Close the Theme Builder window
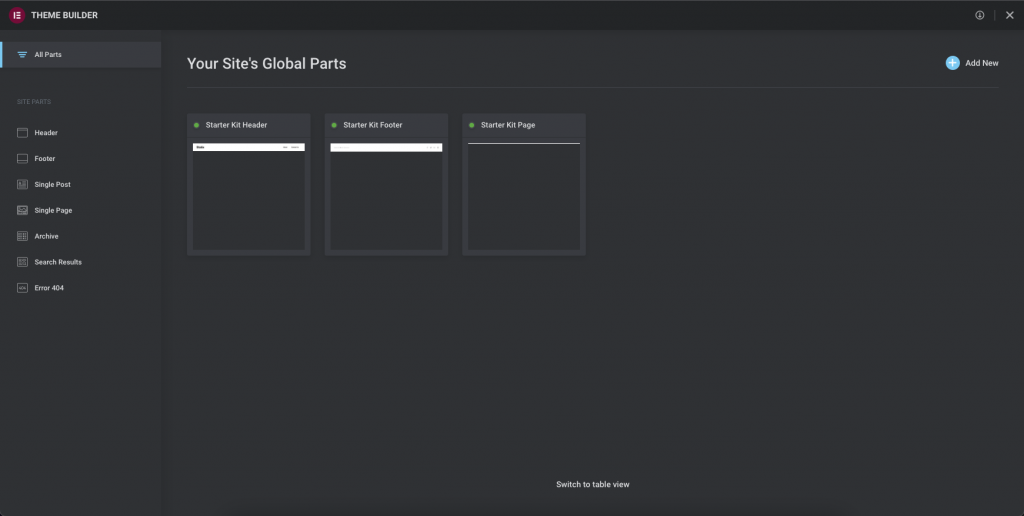This screenshot has height=516, width=1024. pos(1009,15)
